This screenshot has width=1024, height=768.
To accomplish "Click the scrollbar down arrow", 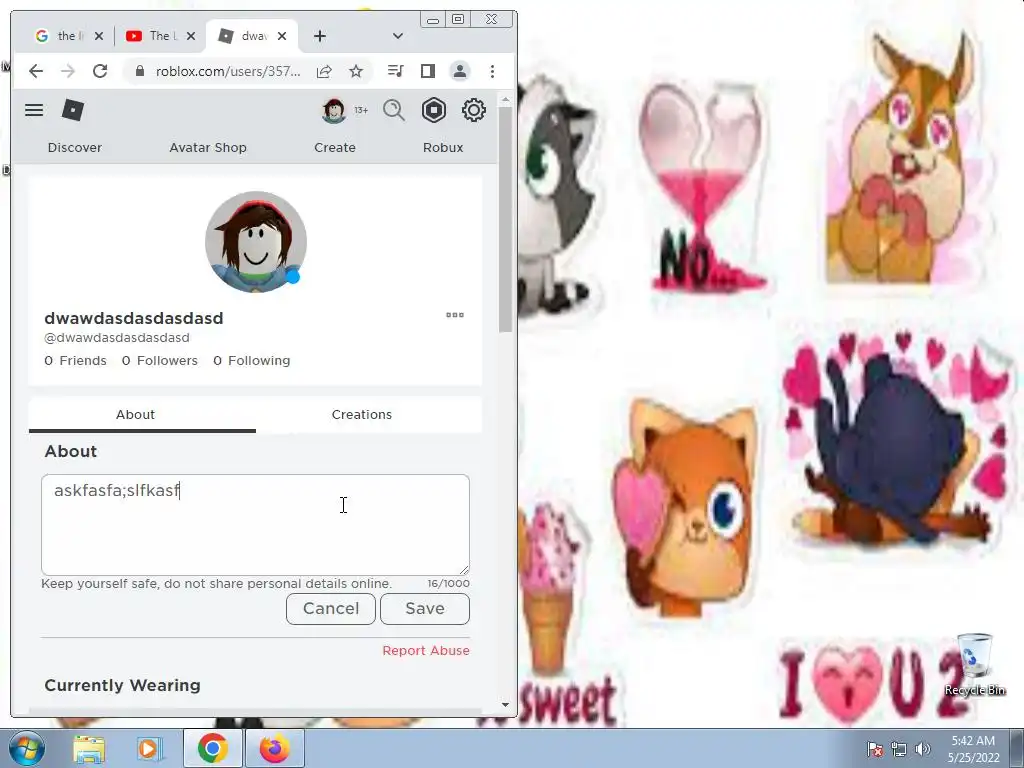I will pos(505,705).
